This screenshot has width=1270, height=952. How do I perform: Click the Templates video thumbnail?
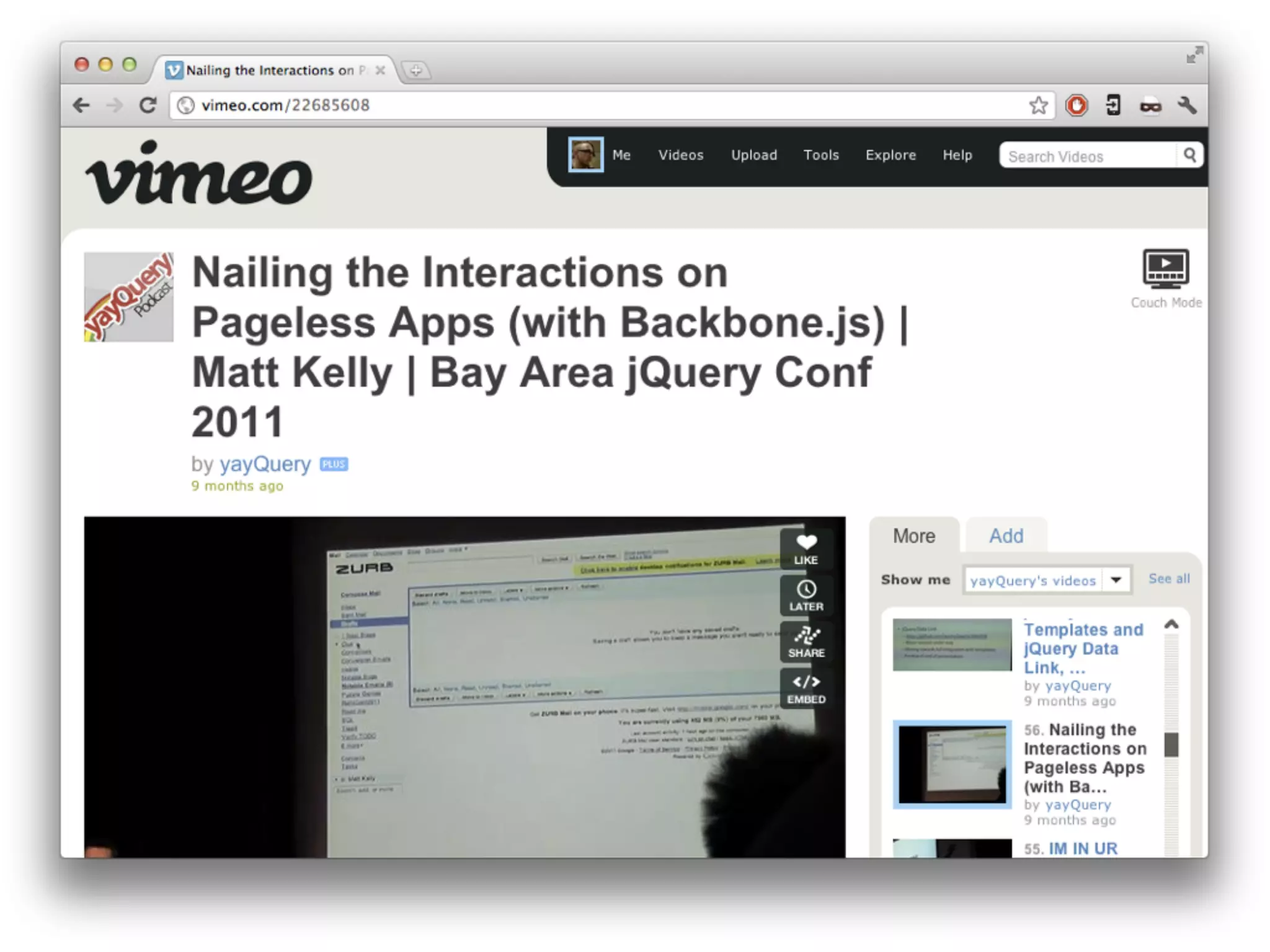click(952, 645)
